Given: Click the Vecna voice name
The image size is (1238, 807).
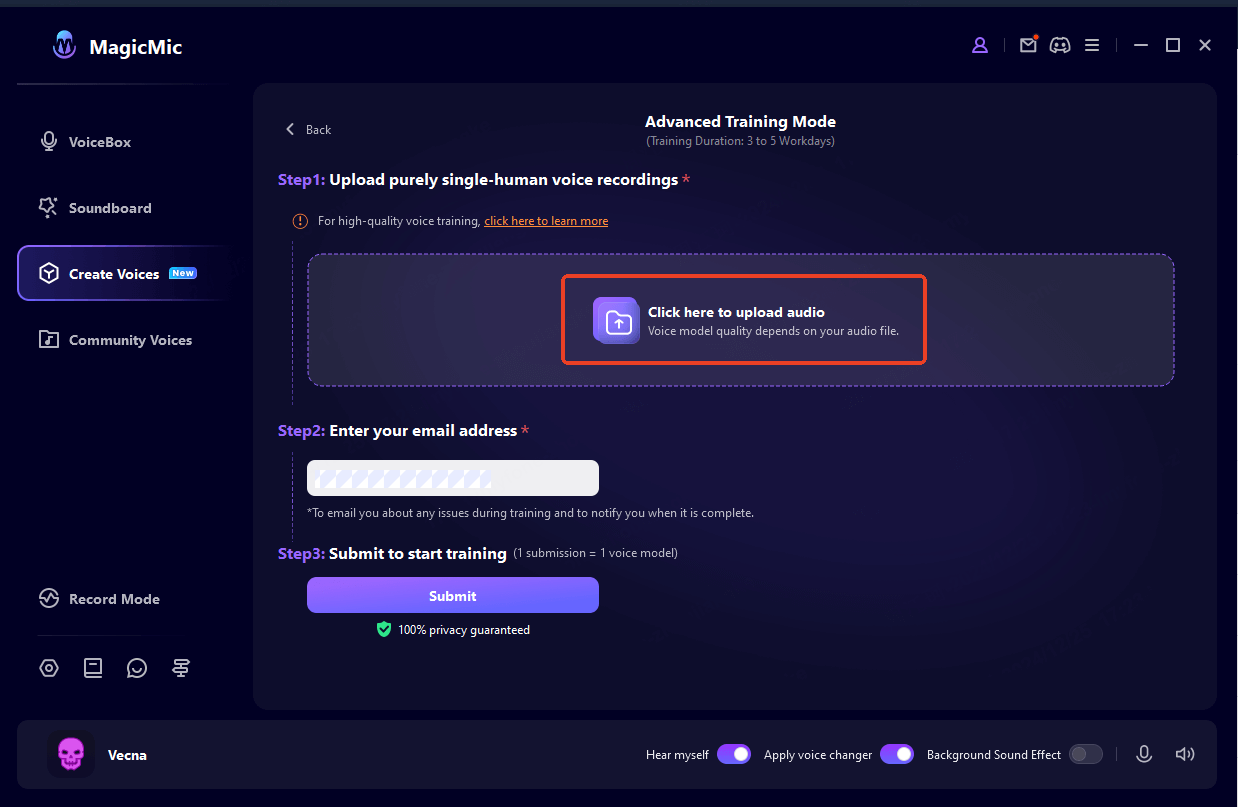Looking at the screenshot, I should tap(127, 755).
